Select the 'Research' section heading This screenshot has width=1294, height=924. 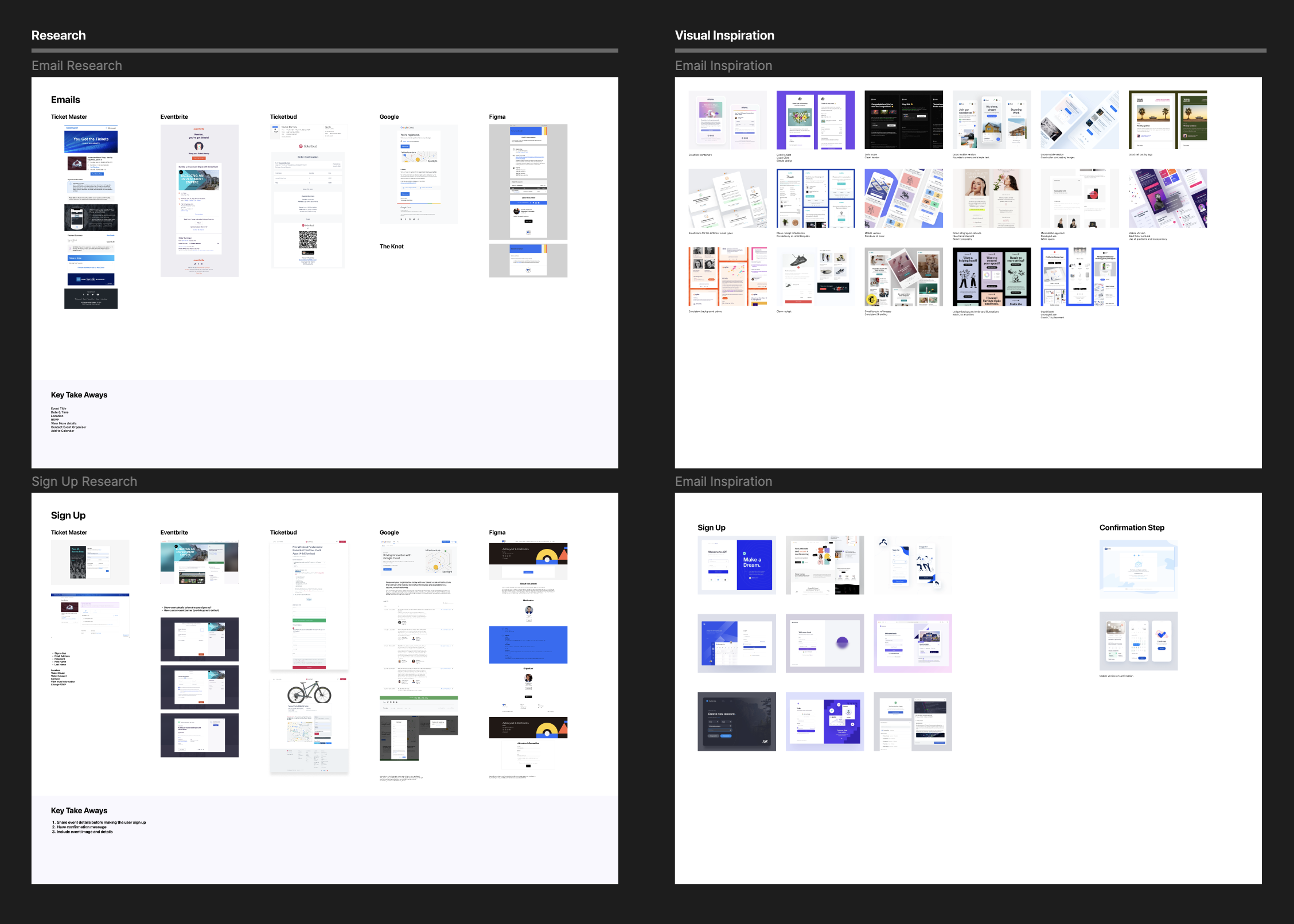click(x=59, y=36)
